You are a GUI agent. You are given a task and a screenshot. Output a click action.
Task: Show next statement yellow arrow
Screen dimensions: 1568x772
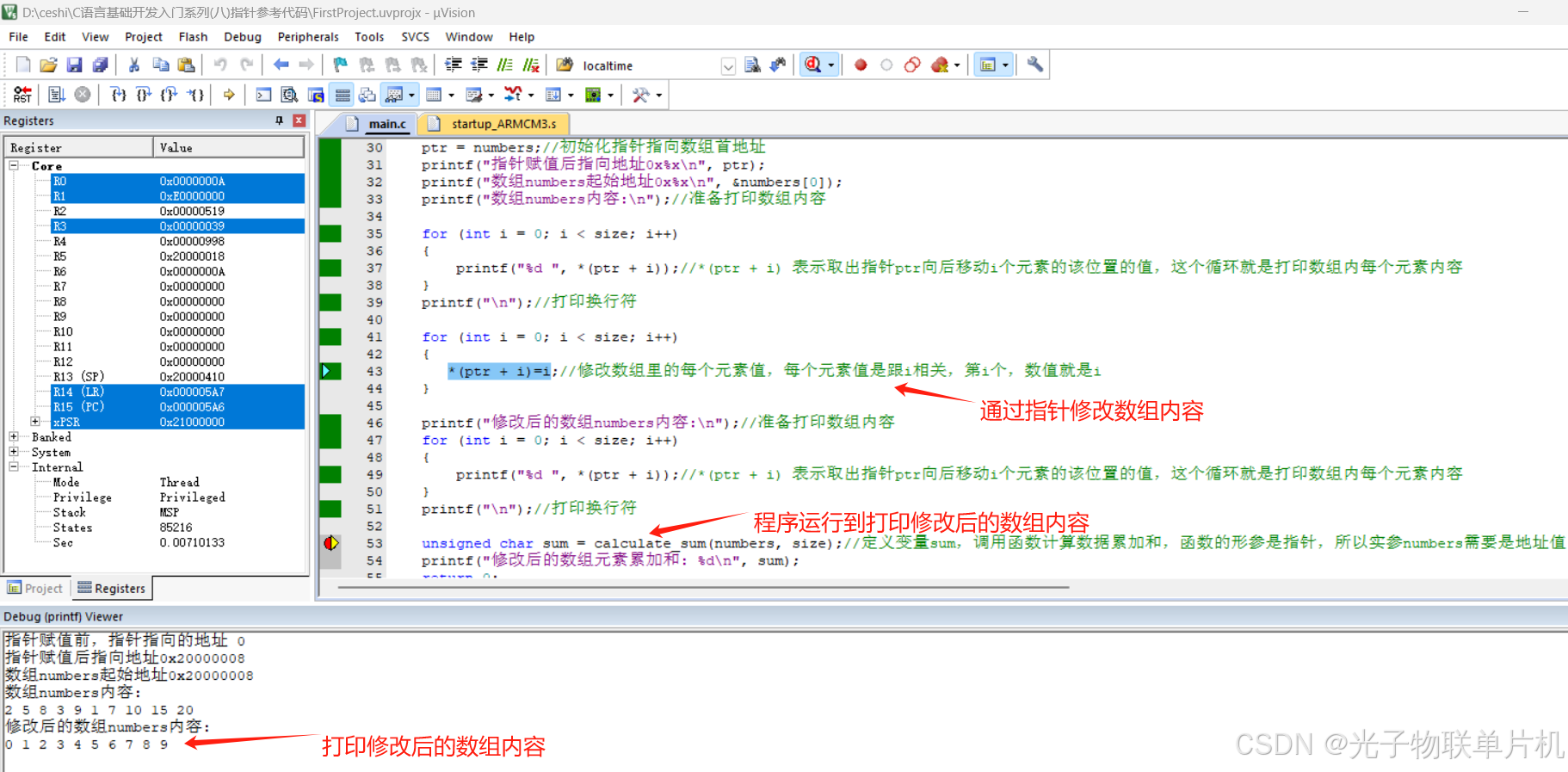point(229,95)
